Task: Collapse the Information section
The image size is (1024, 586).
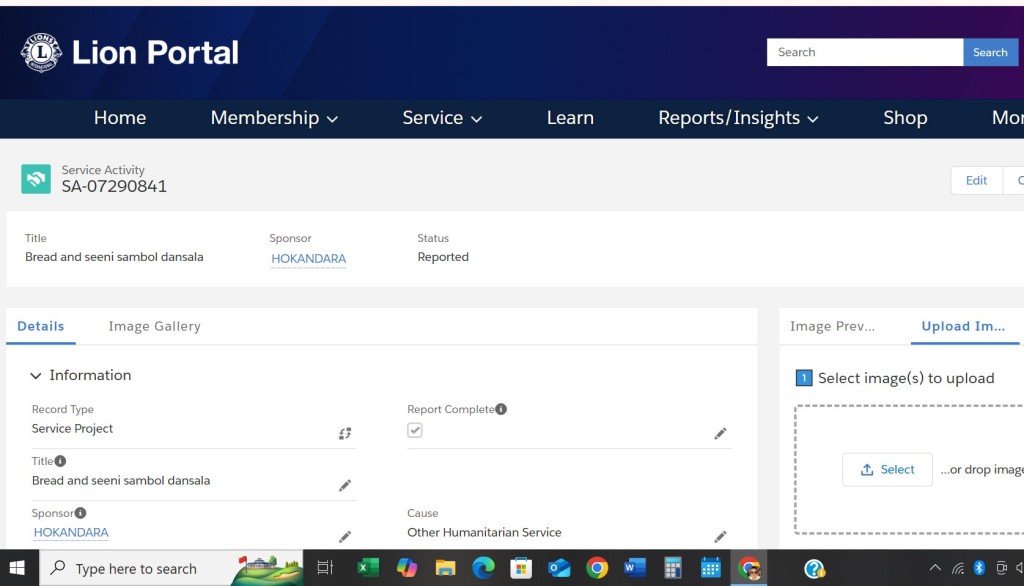Action: (36, 375)
